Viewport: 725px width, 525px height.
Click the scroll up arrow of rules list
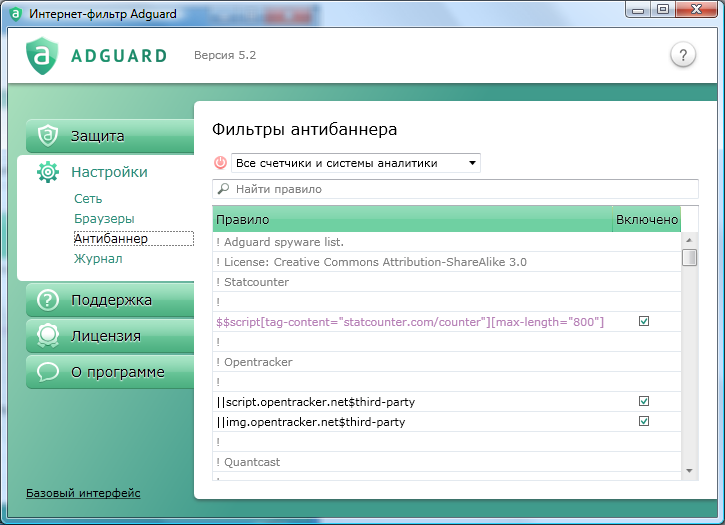[x=689, y=240]
